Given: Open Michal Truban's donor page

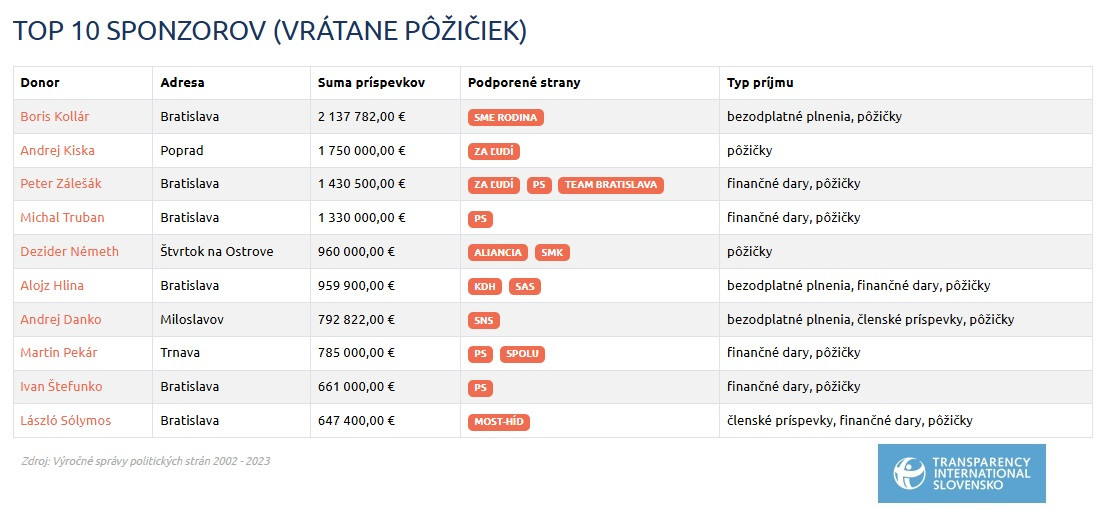Looking at the screenshot, I should pyautogui.click(x=62, y=218).
